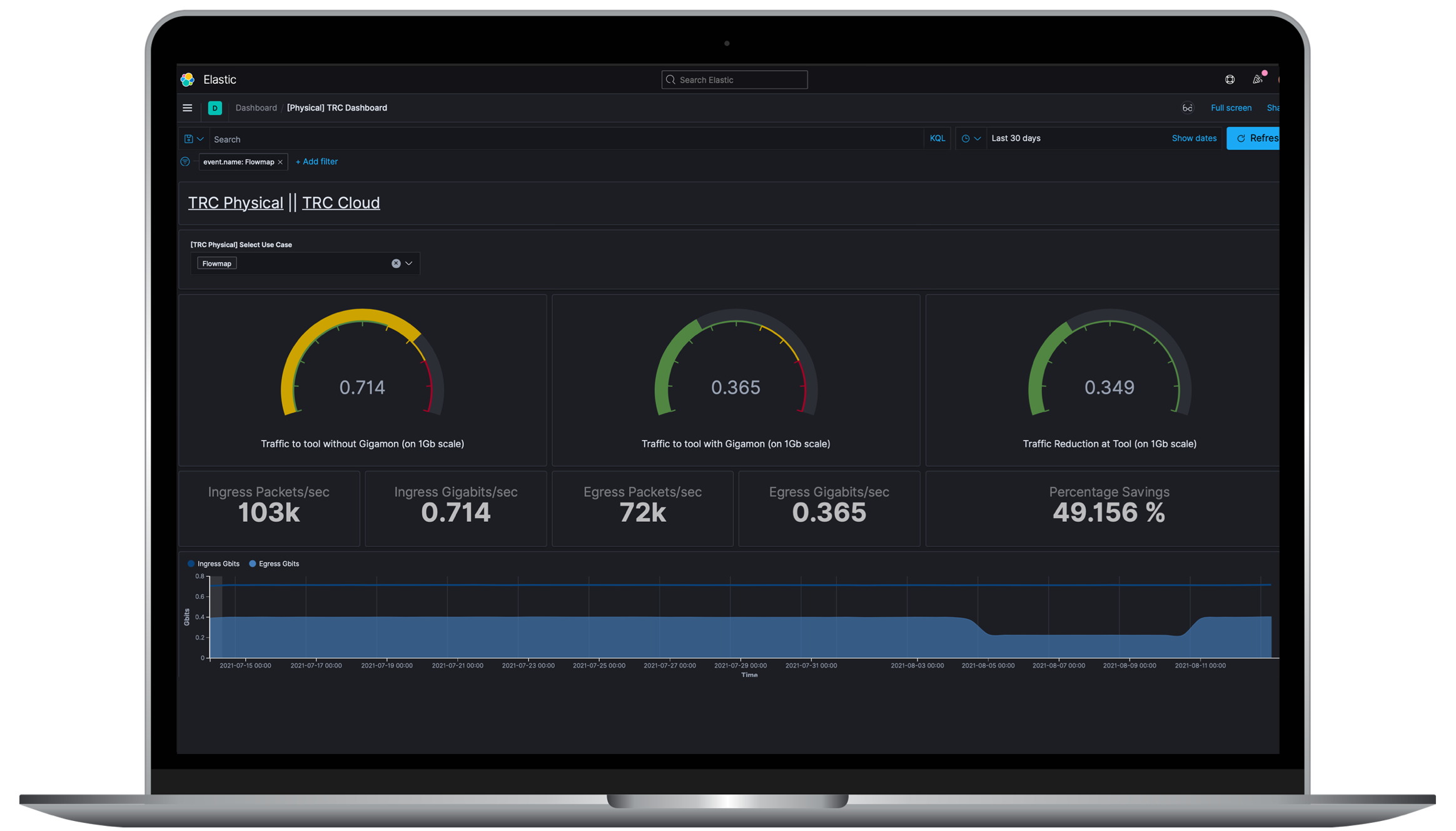Click the Flowmap selected tag
1456x831 pixels.
pyautogui.click(x=217, y=263)
